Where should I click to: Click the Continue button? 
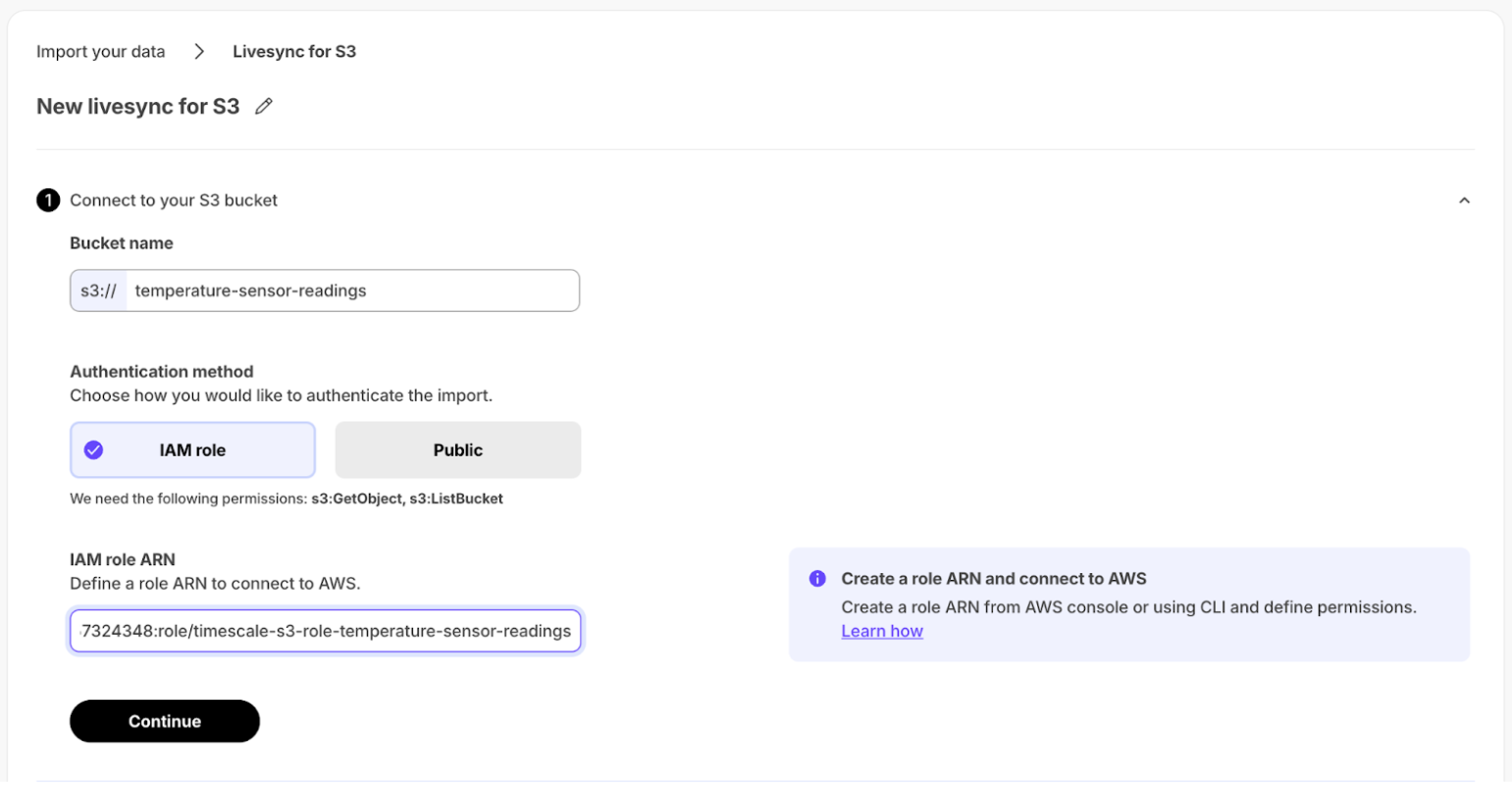pyautogui.click(x=165, y=721)
